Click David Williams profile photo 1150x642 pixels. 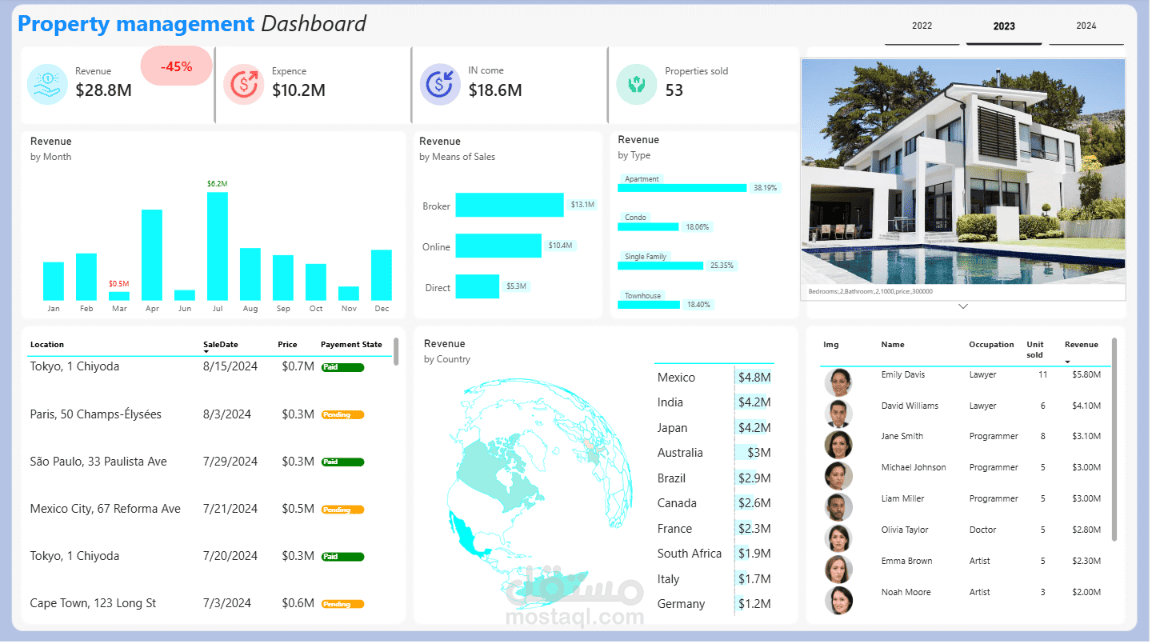(838, 414)
